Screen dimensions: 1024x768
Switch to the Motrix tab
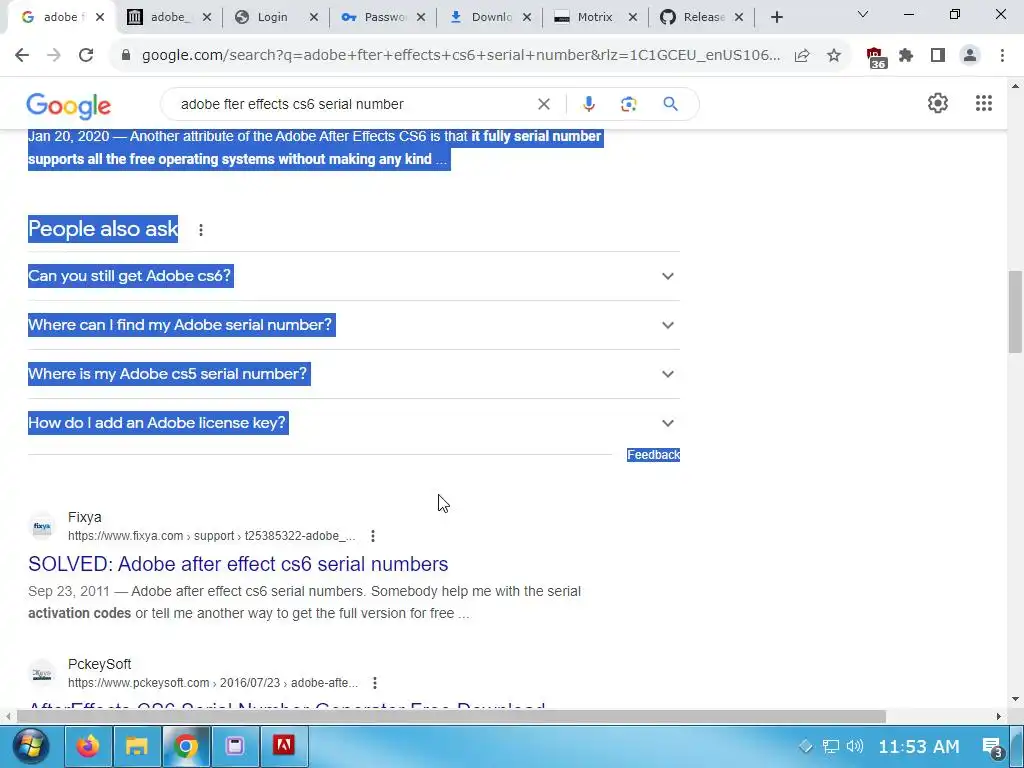tap(594, 18)
